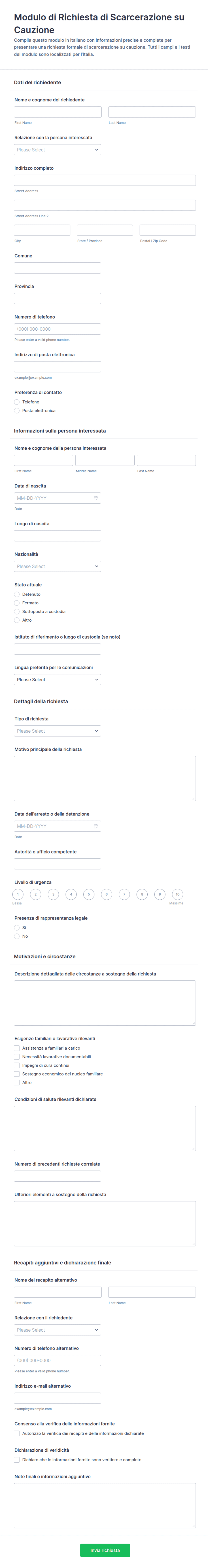208x1568 pixels.
Task: Select urgency level 1 Bassa
Action: (x=18, y=894)
